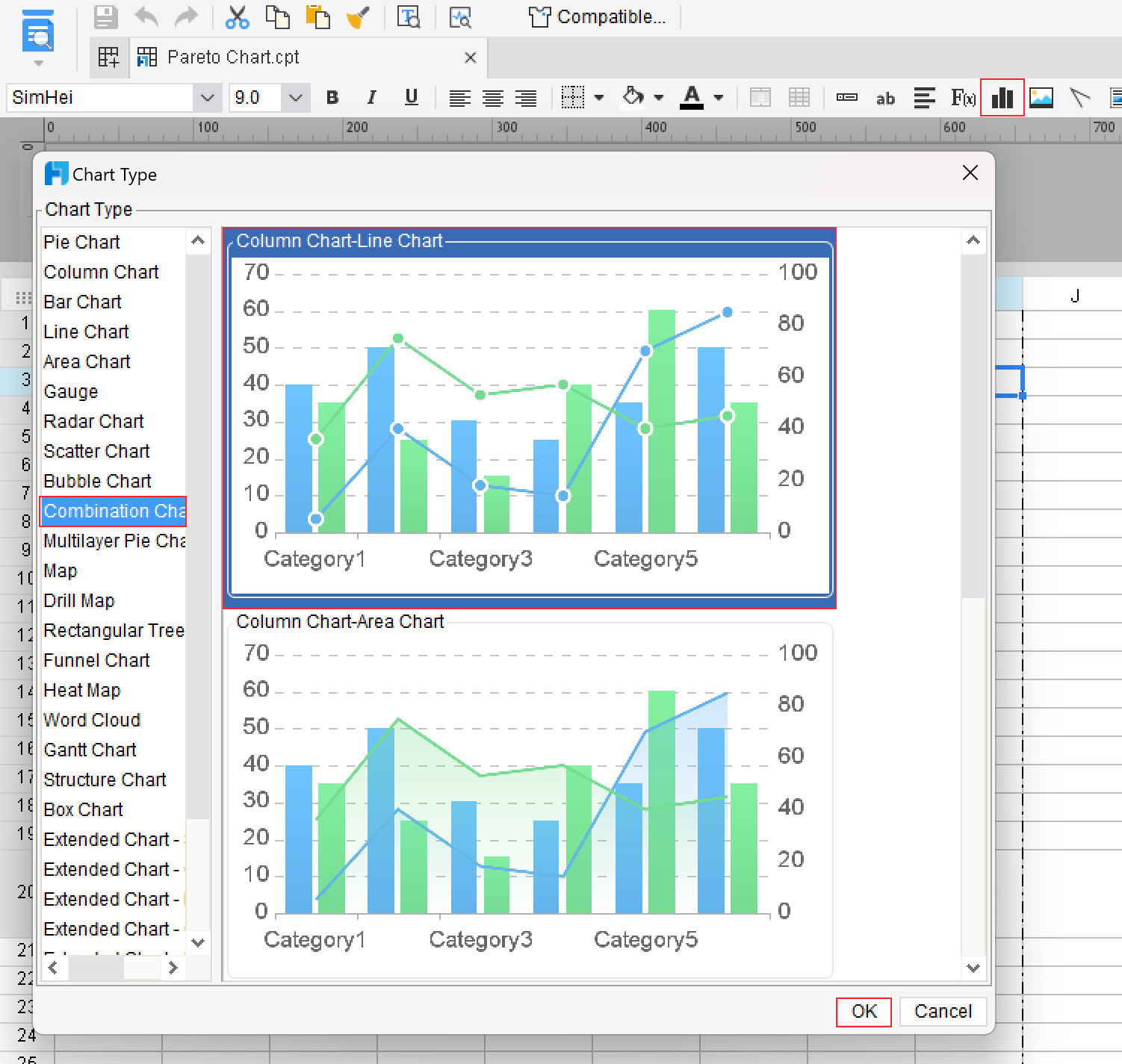Open the formula editor via F(x) icon
The height and width of the screenshot is (1064, 1122).
tap(963, 97)
